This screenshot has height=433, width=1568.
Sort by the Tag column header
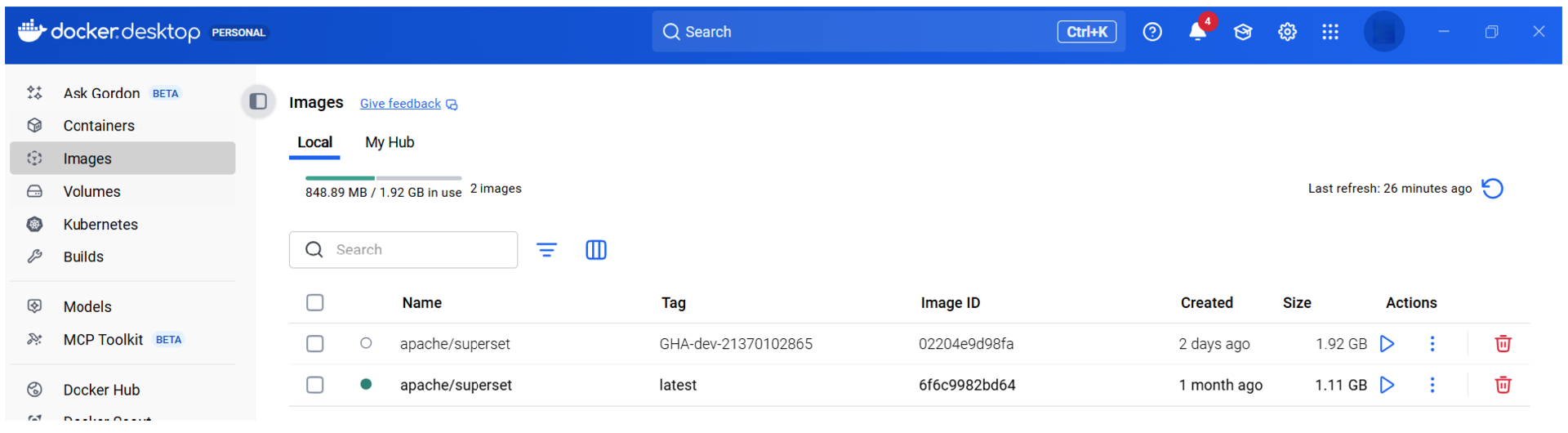click(x=673, y=303)
